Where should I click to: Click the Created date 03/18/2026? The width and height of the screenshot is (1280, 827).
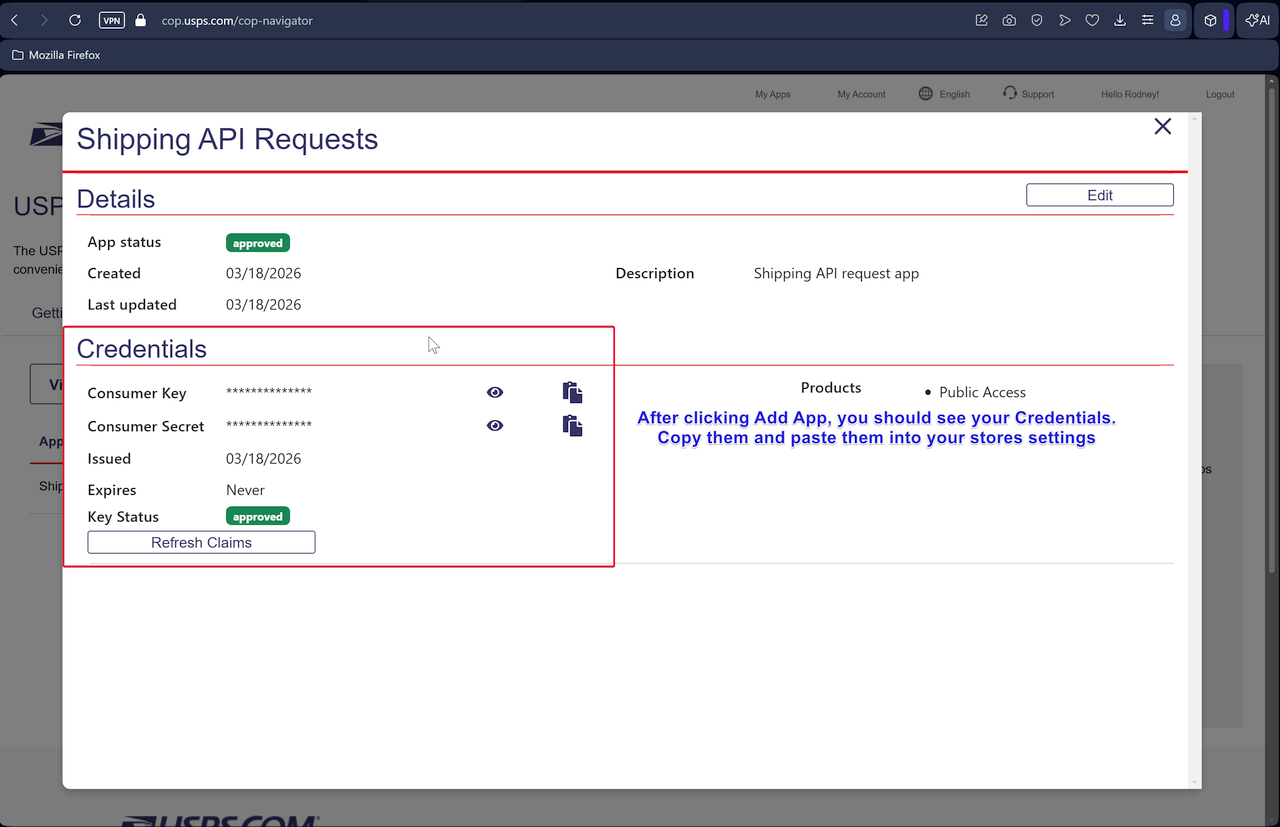263,273
